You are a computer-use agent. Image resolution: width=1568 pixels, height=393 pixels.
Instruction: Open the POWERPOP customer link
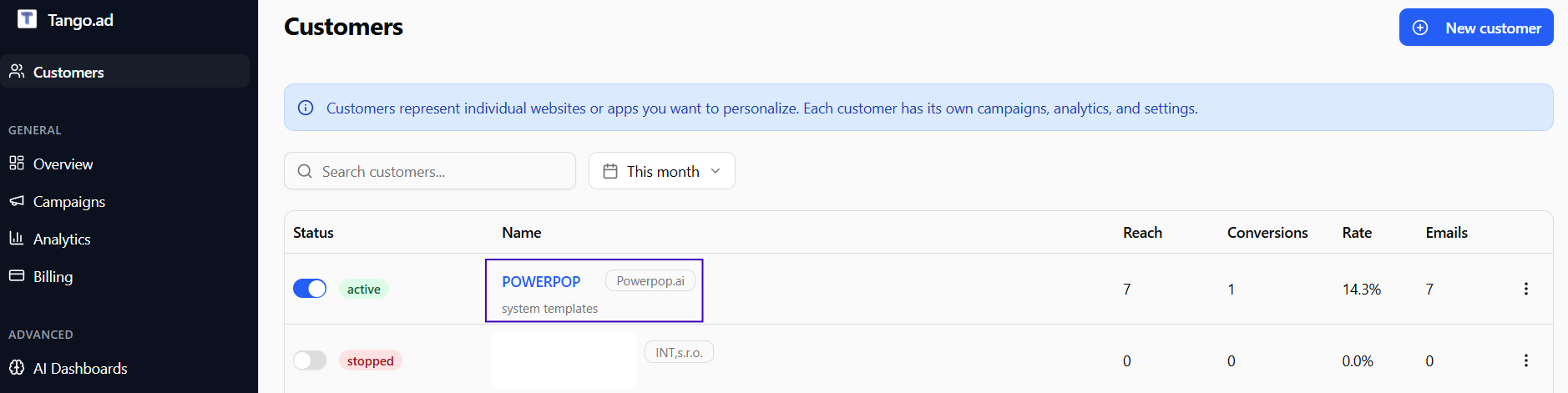coord(541,282)
